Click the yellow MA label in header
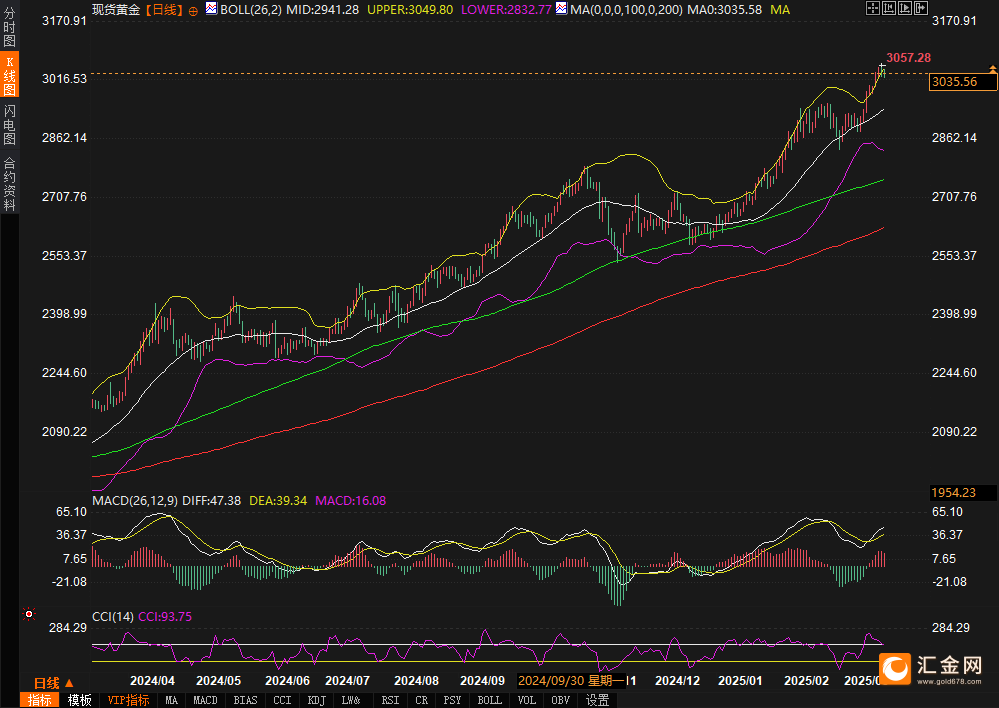This screenshot has width=999, height=708. coord(780,10)
